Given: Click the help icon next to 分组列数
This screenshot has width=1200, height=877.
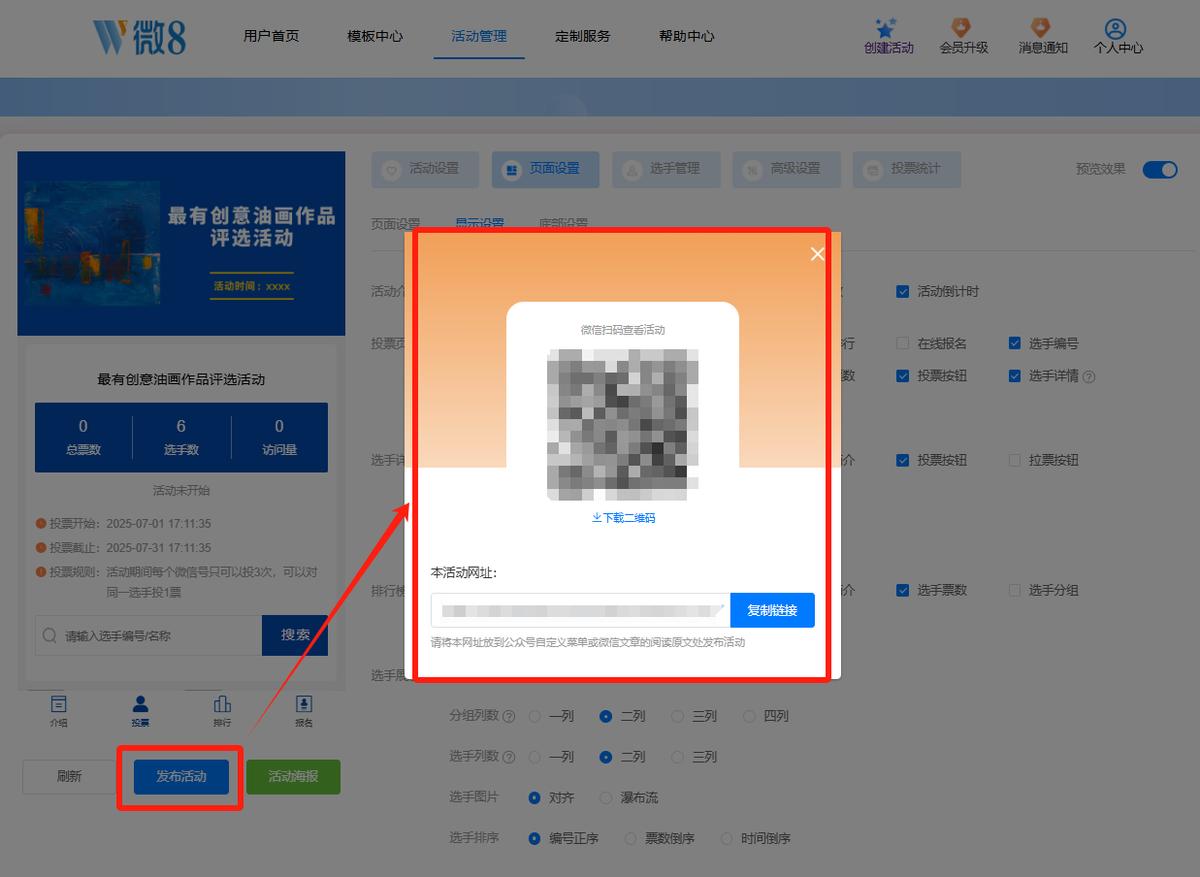Looking at the screenshot, I should pyautogui.click(x=509, y=716).
